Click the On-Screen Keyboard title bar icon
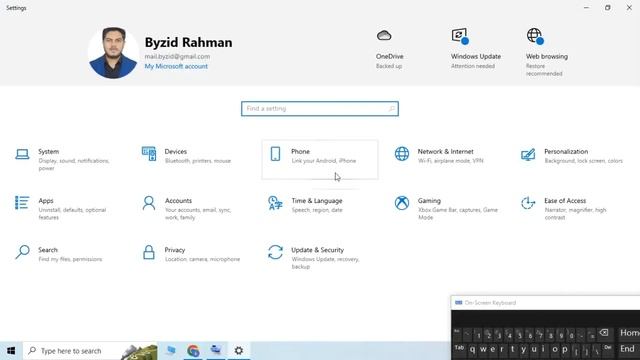Screen dimensions: 640x360 pos(459,302)
